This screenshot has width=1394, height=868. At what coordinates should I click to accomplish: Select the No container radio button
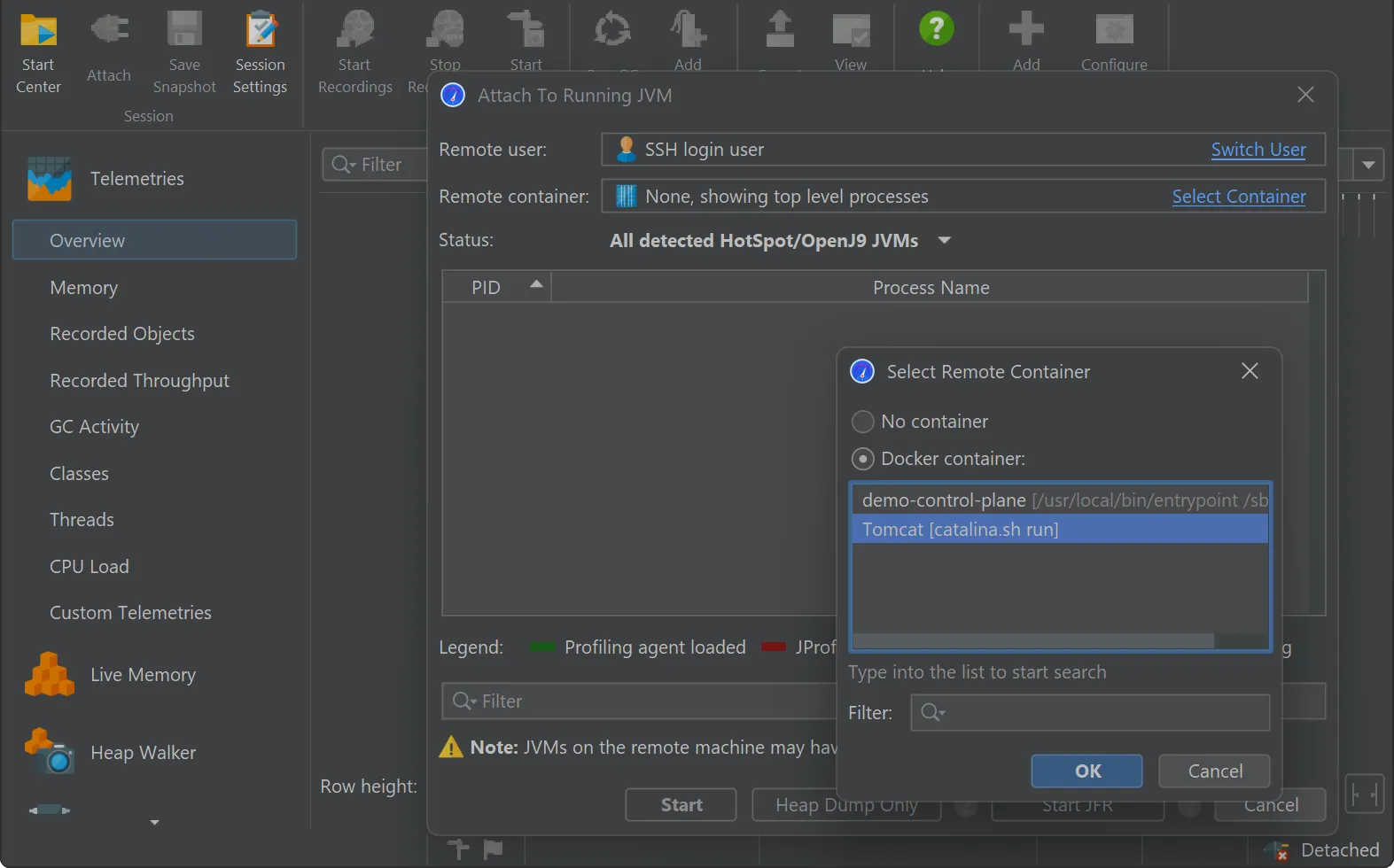click(862, 422)
